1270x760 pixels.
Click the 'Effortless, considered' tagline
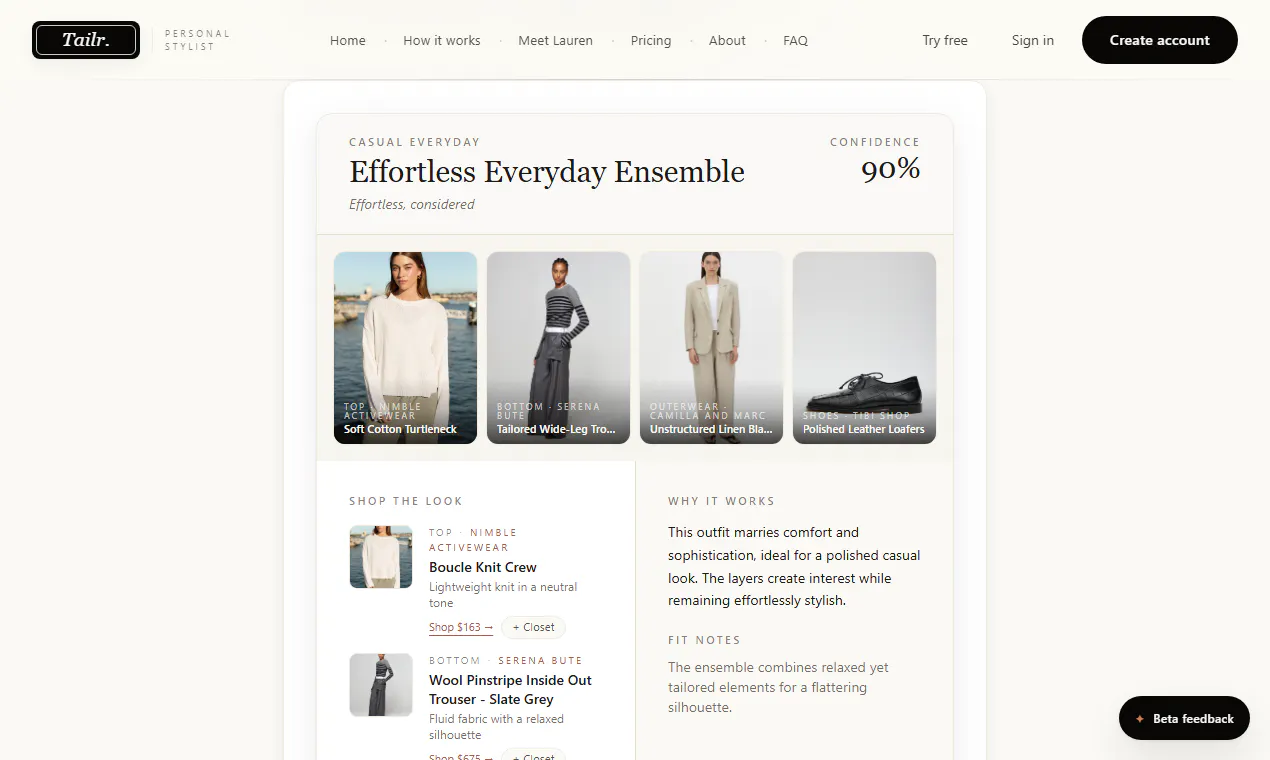412,205
